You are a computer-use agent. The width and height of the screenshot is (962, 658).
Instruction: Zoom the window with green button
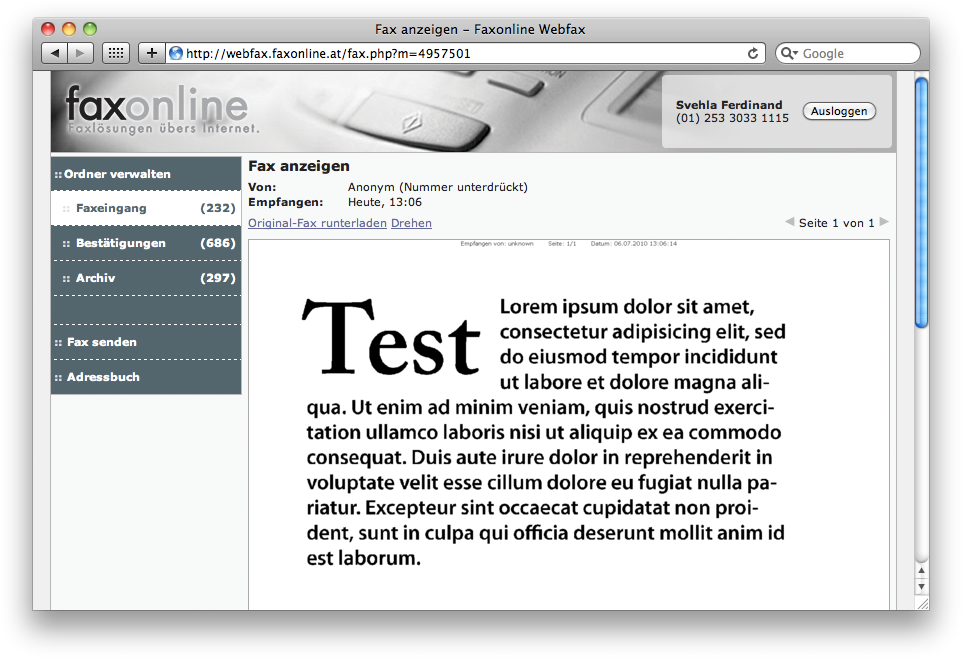(90, 29)
